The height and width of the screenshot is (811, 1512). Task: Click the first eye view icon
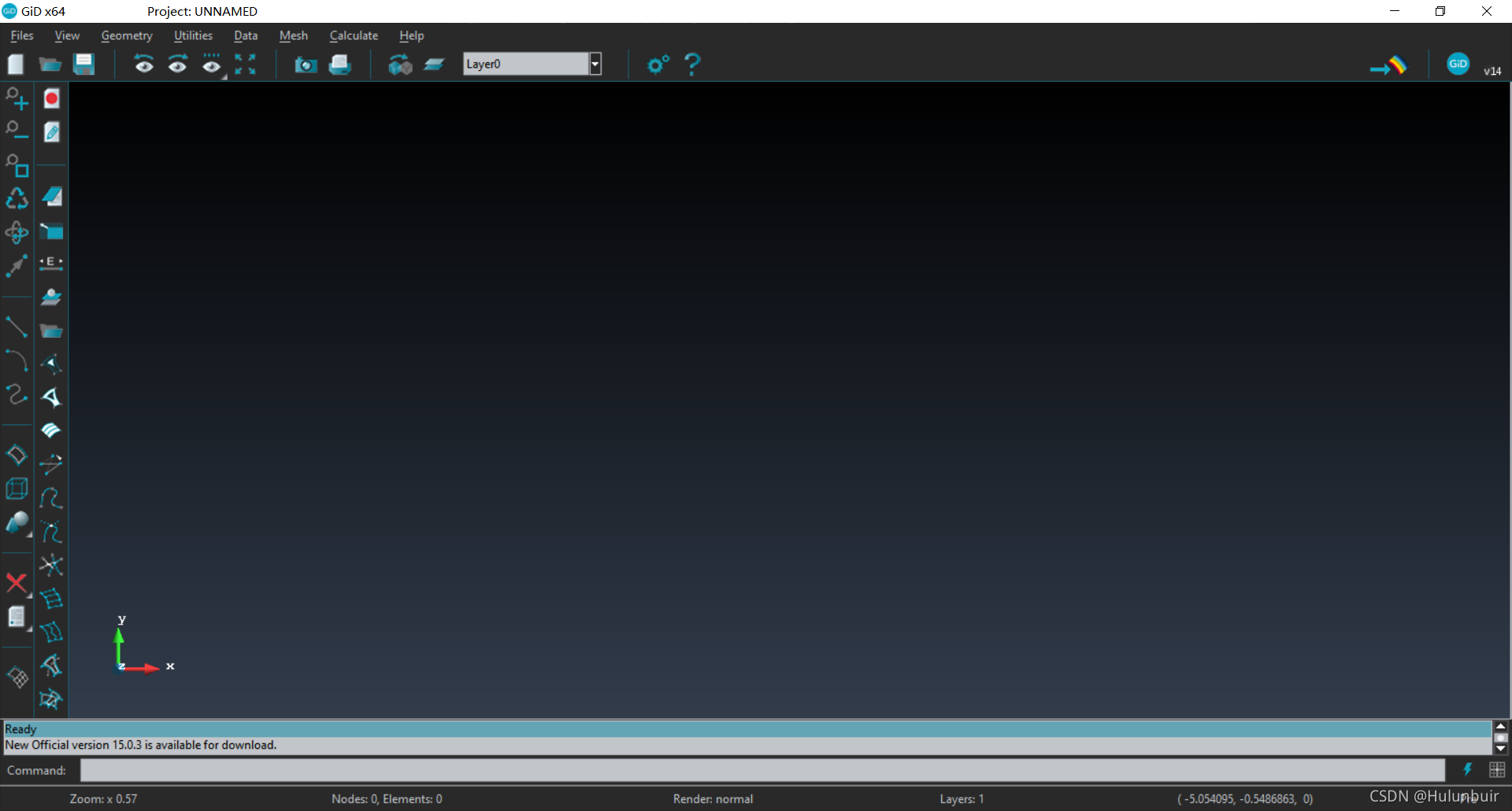144,65
